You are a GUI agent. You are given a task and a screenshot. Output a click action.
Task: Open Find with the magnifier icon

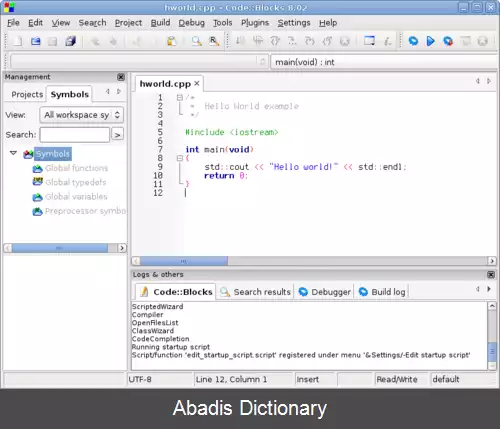196,41
